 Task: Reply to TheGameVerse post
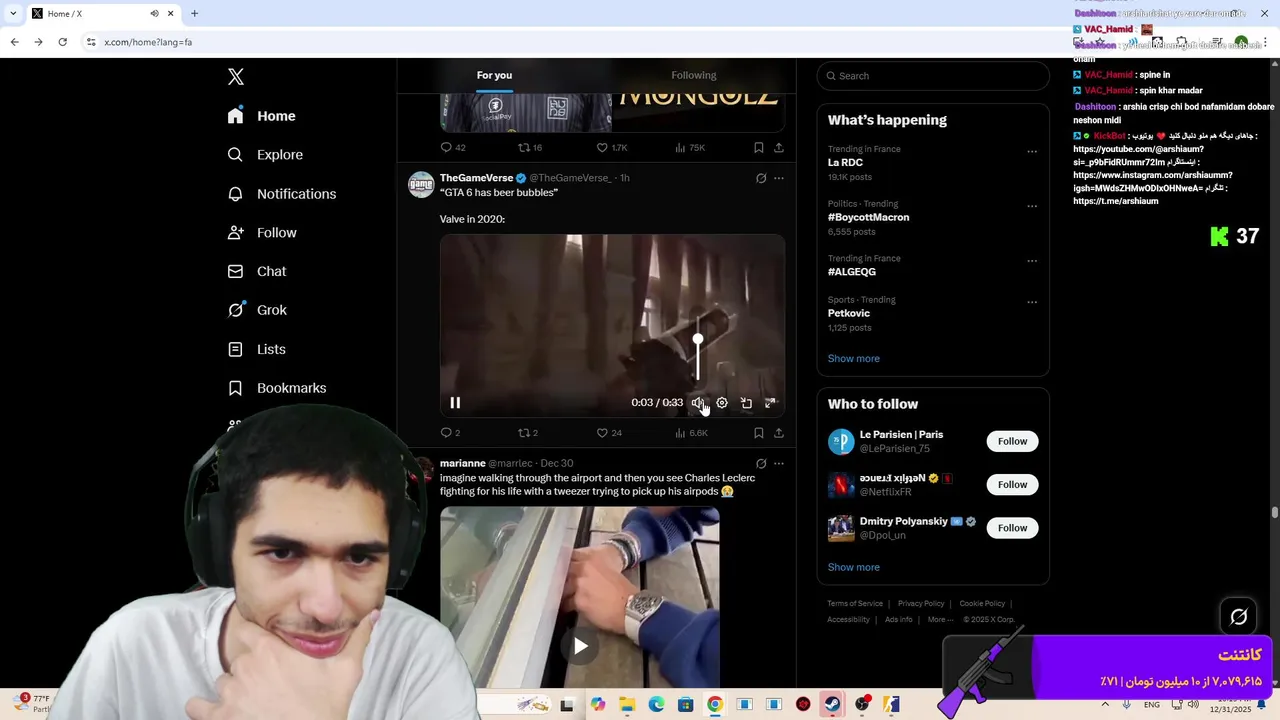(450, 433)
